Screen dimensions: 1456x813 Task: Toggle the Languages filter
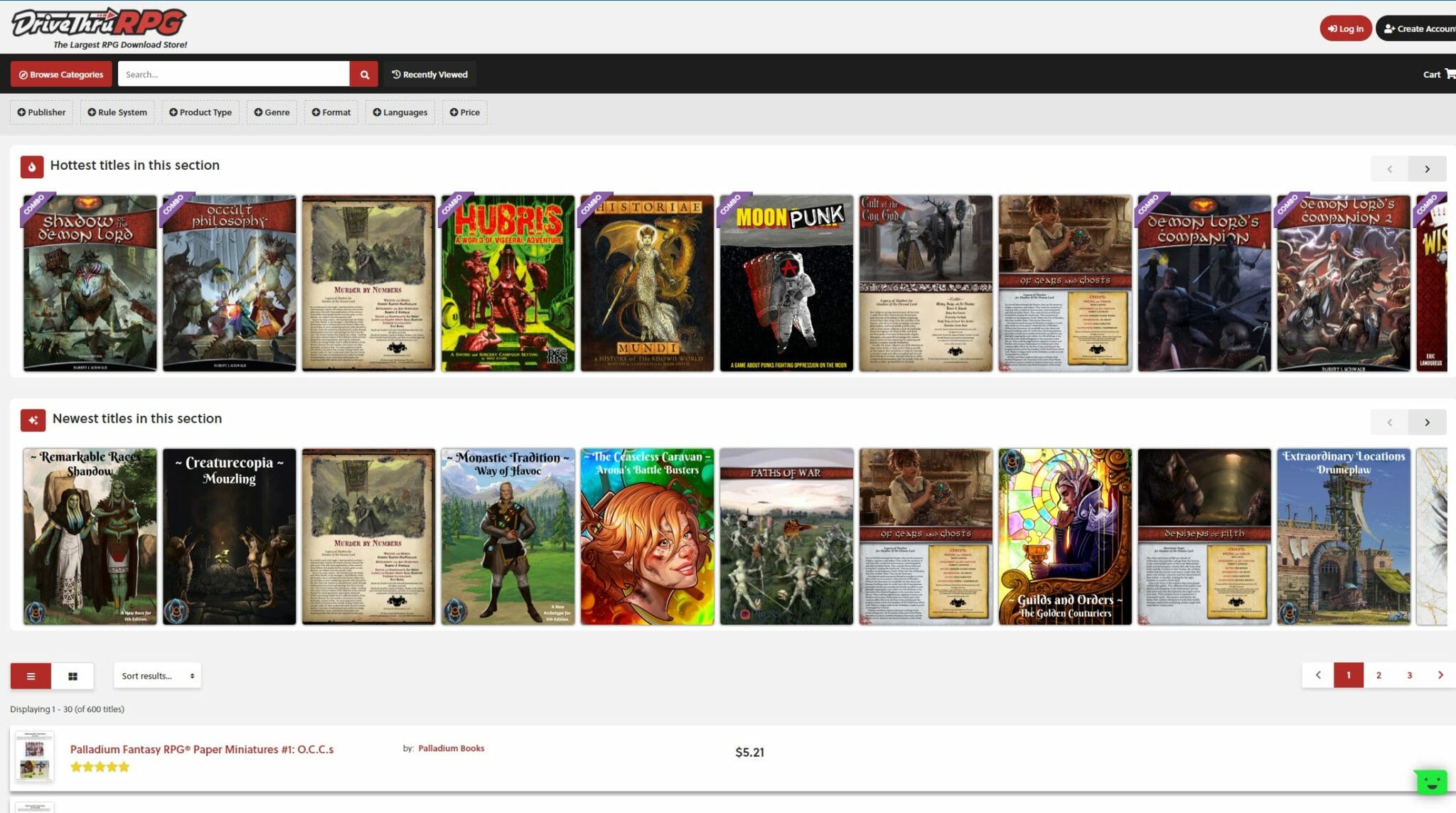click(x=400, y=112)
